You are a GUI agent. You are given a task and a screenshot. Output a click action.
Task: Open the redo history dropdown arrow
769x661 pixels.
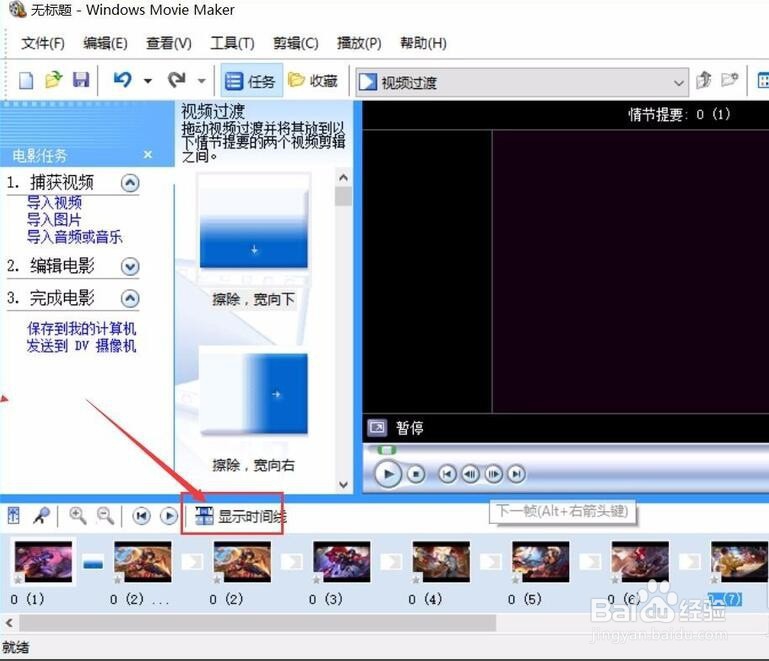[202, 80]
